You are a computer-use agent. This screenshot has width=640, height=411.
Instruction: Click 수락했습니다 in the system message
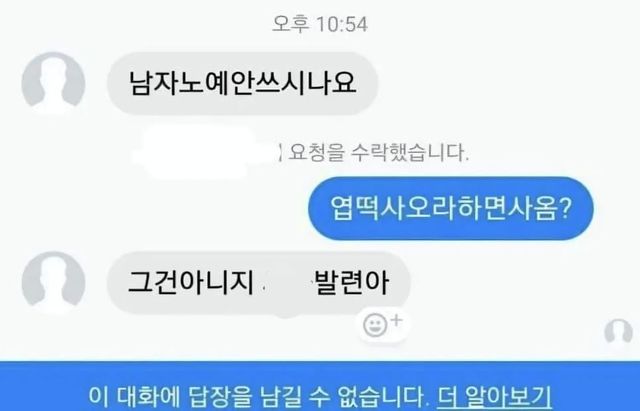[x=410, y=153]
